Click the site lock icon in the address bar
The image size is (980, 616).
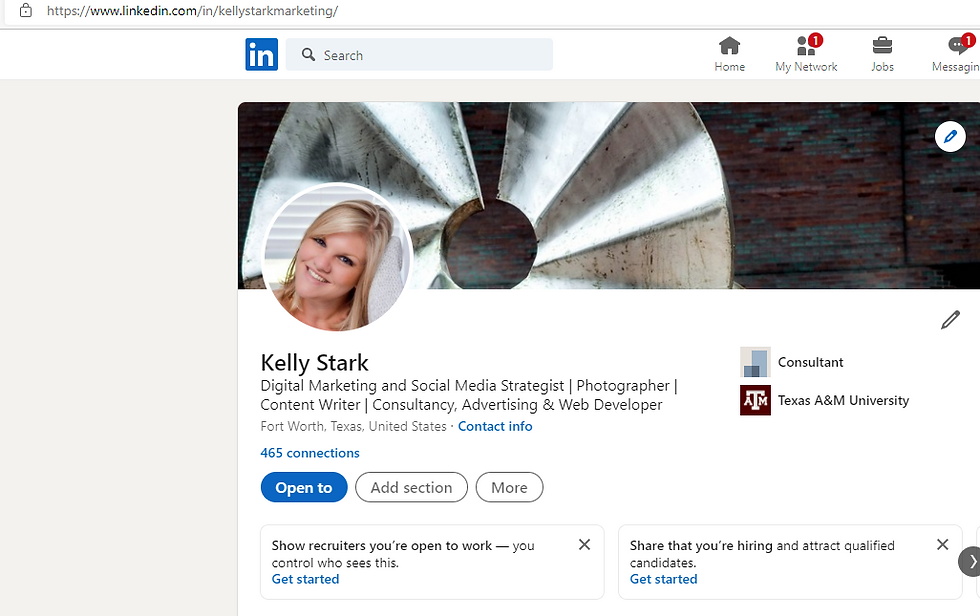(x=26, y=11)
